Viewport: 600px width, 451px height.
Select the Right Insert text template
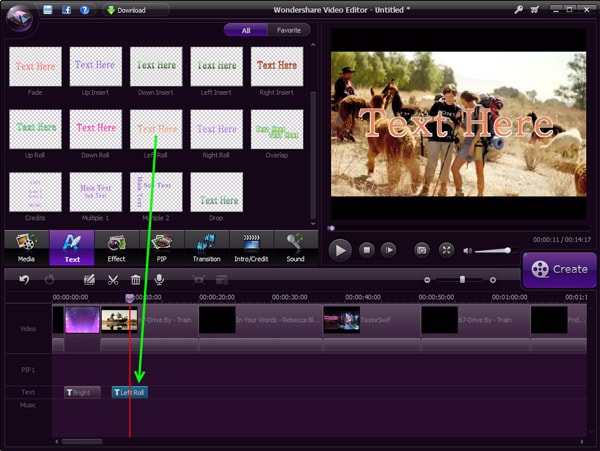coord(277,67)
